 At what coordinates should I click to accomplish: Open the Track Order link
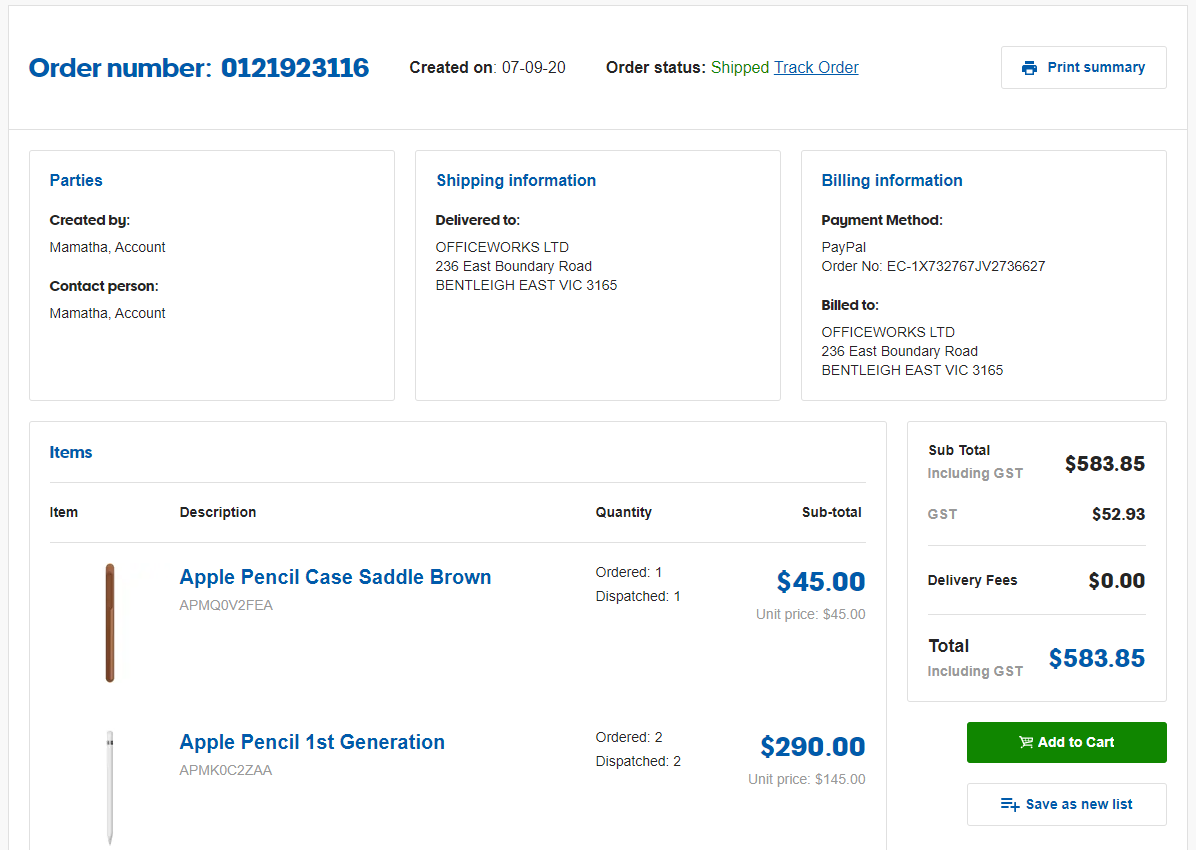(816, 67)
